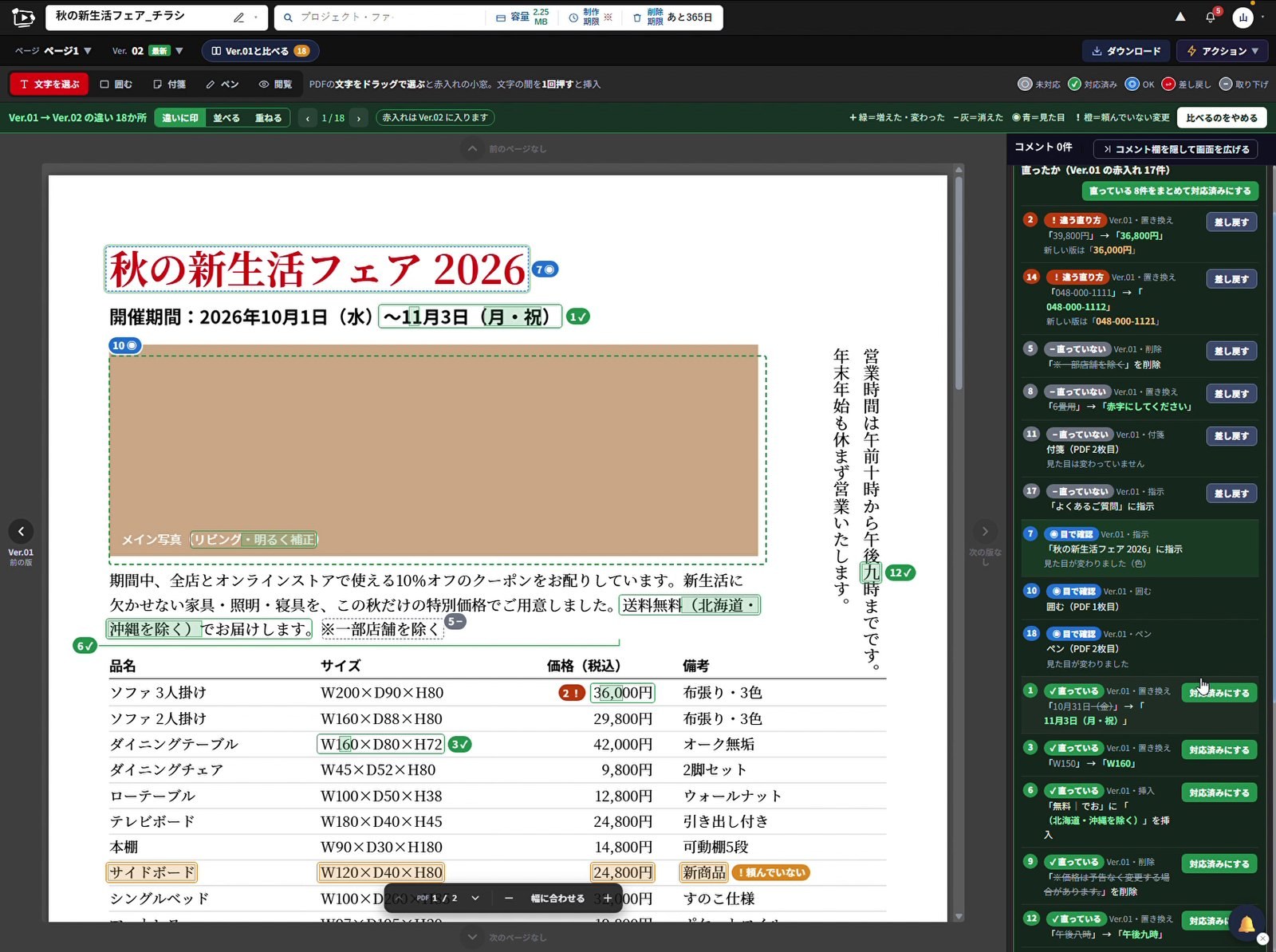
Task: Click the 赤入れは Ver.02 に入ります pill
Action: [x=435, y=118]
